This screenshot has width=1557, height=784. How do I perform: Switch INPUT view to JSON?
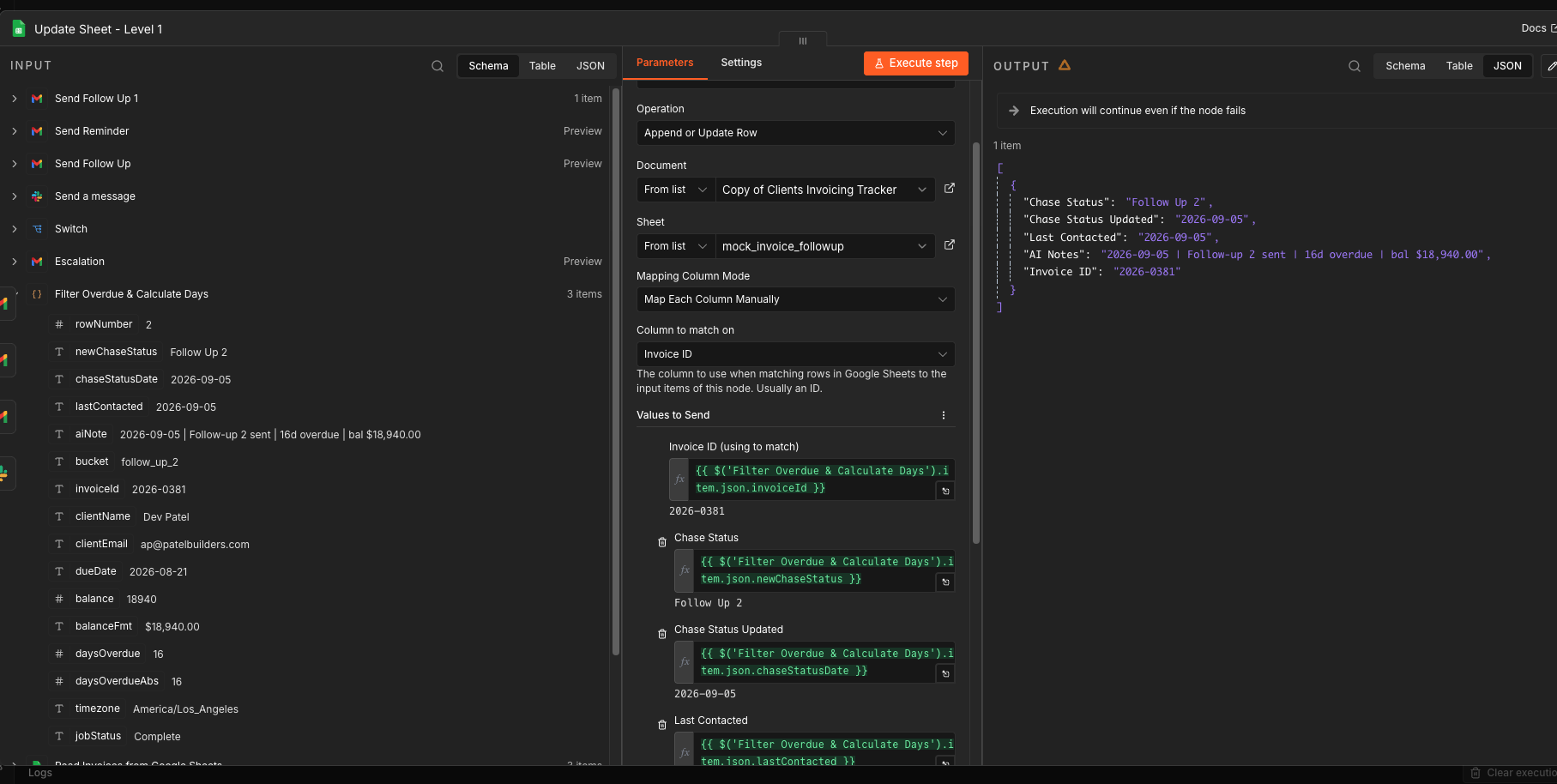590,66
